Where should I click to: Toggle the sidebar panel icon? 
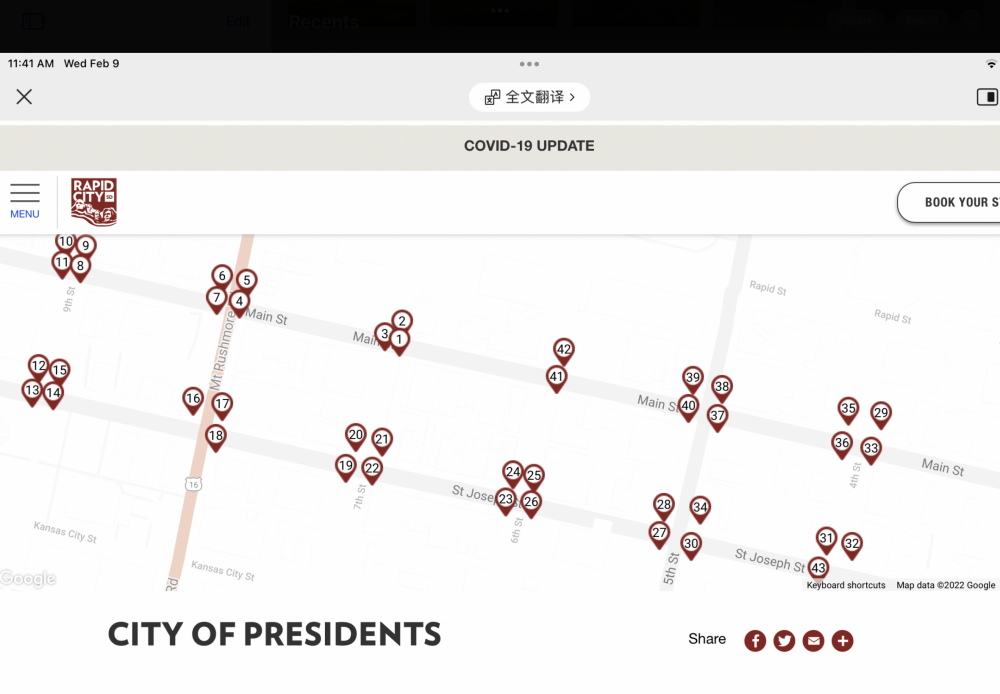pos(987,97)
